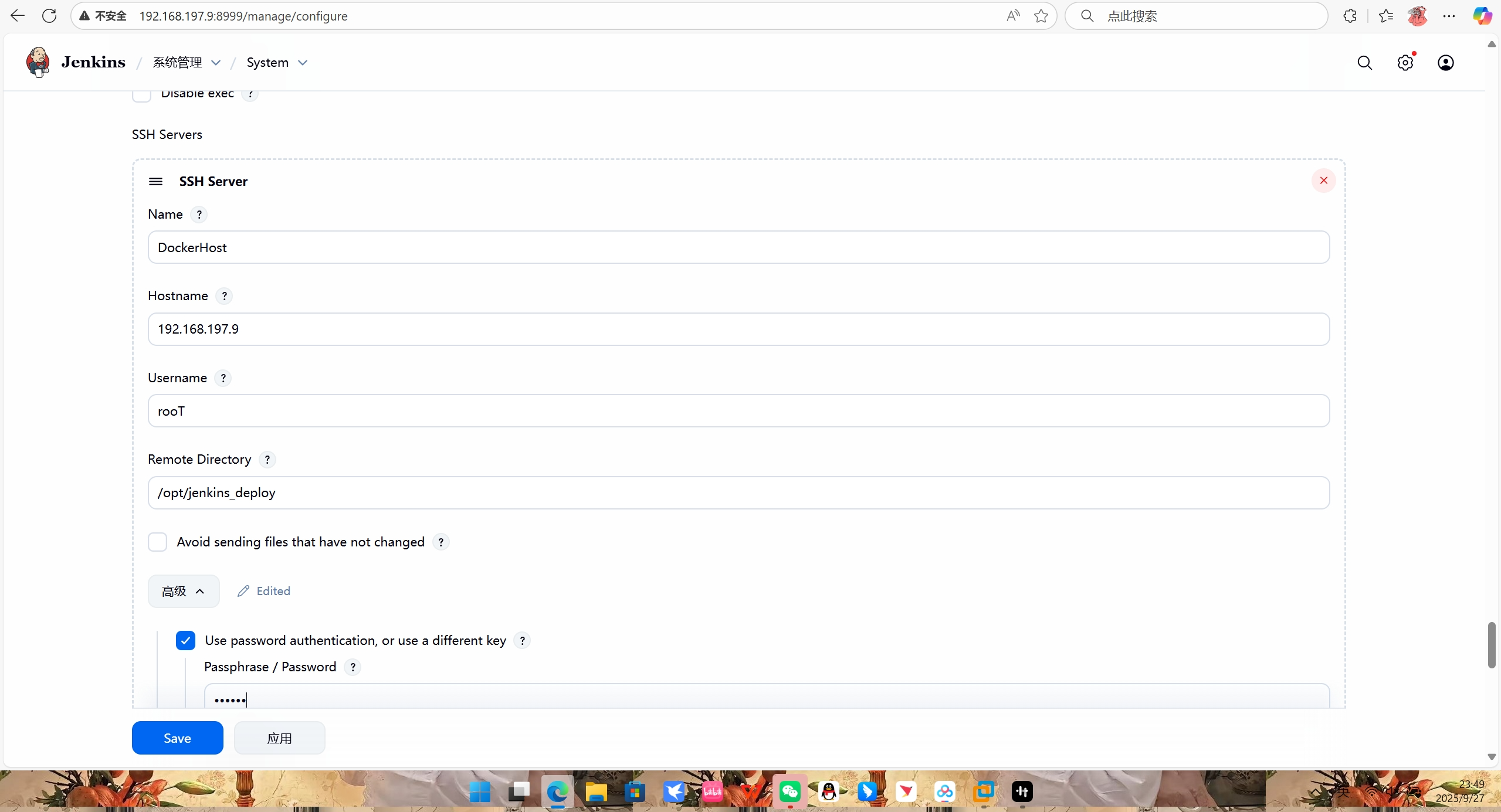Viewport: 1501px width, 812px height.
Task: Show help for Disable exec option
Action: (250, 94)
